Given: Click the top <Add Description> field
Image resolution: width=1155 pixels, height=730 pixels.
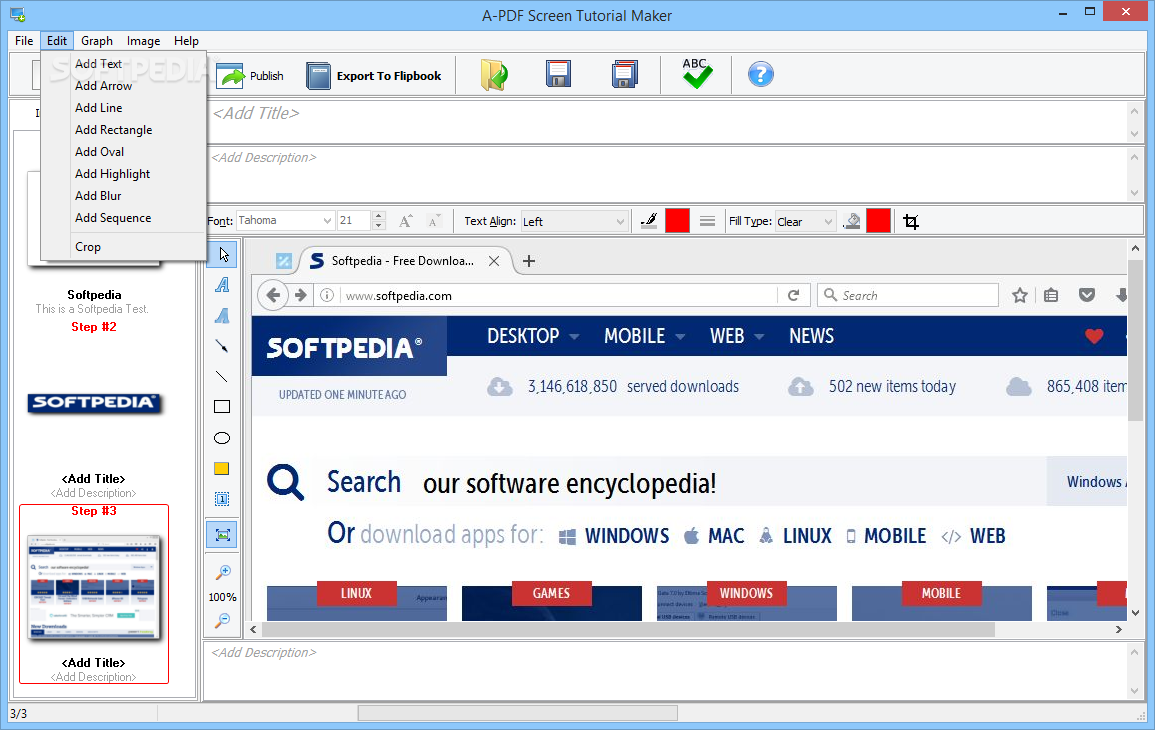Looking at the screenshot, I should (x=667, y=174).
